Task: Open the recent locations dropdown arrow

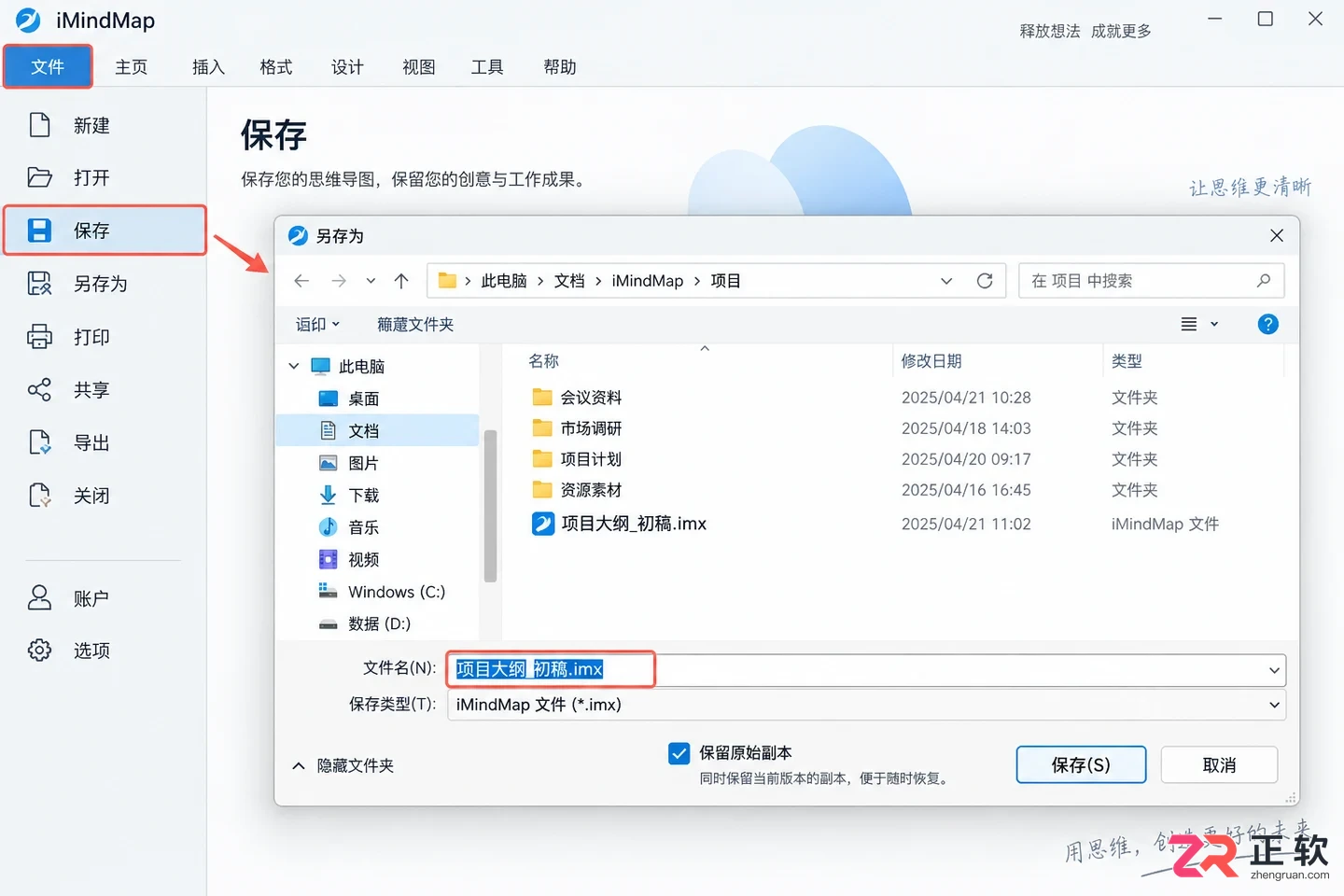Action: coord(371,281)
